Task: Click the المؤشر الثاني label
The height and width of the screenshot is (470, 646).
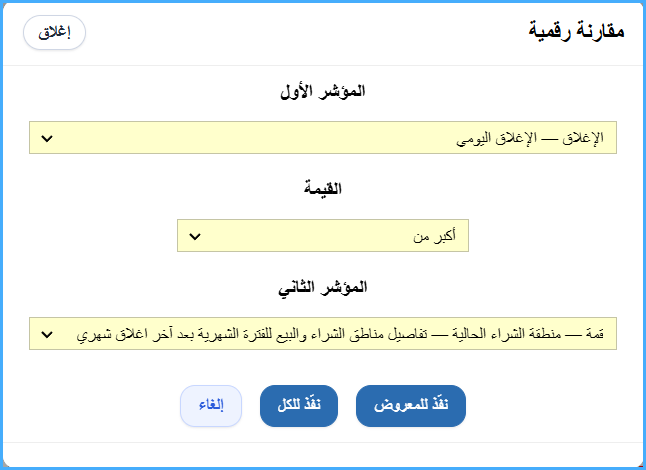Action: tap(323, 287)
